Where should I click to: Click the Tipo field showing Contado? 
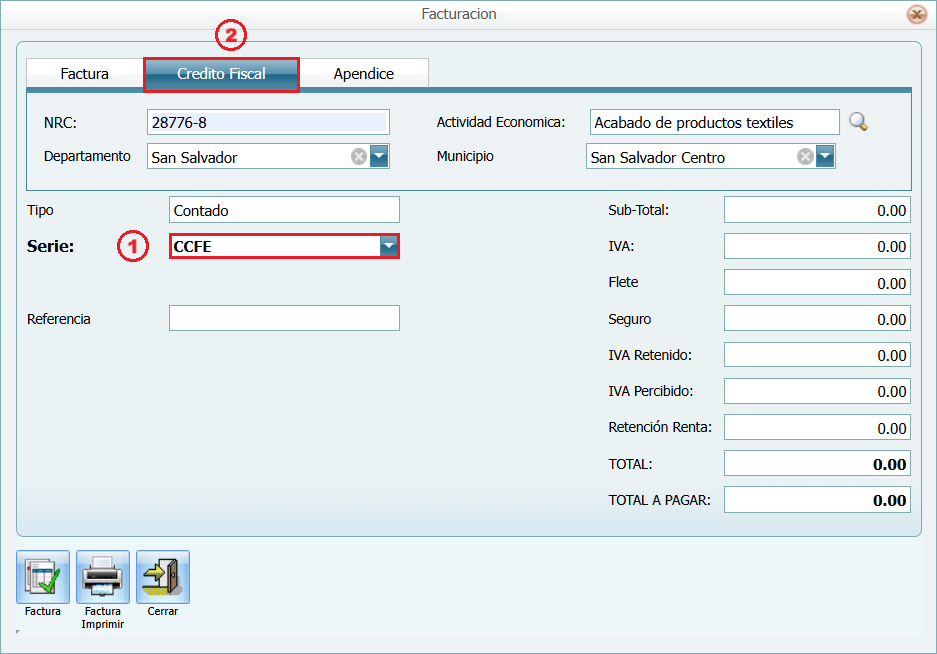[x=284, y=210]
